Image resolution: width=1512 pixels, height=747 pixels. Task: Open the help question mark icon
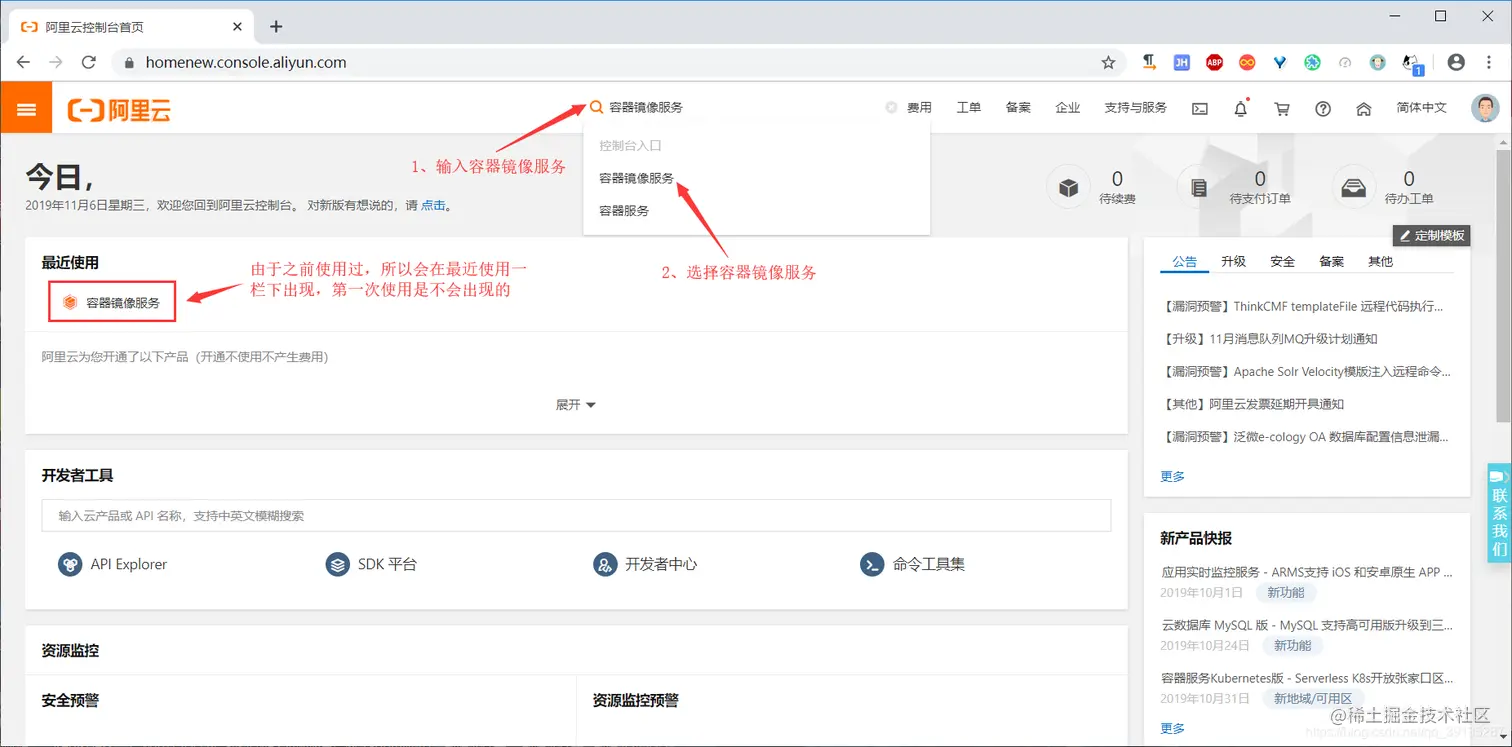point(1323,109)
